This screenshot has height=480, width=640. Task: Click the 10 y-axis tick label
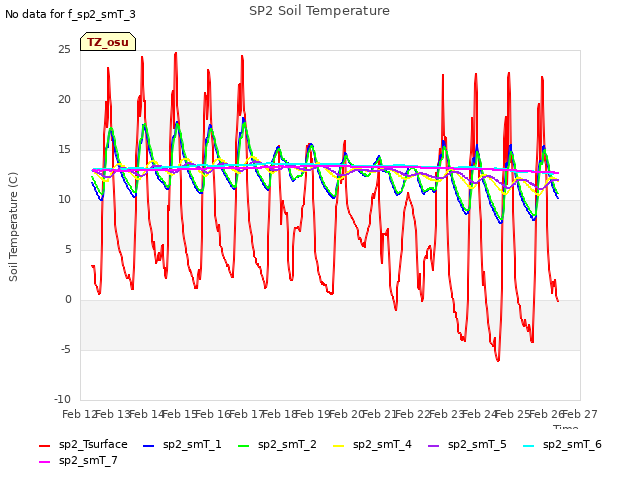(64, 200)
